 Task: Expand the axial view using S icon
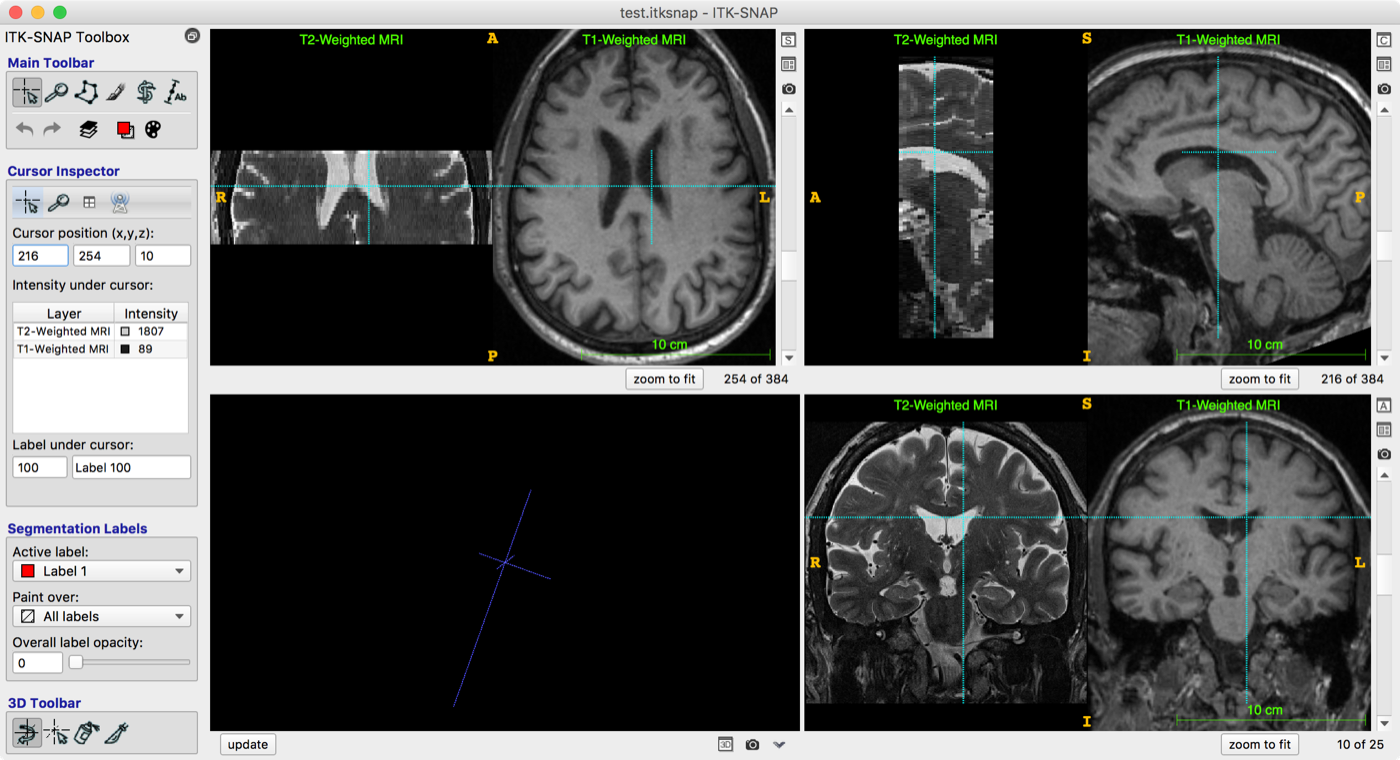pyautogui.click(x=788, y=40)
